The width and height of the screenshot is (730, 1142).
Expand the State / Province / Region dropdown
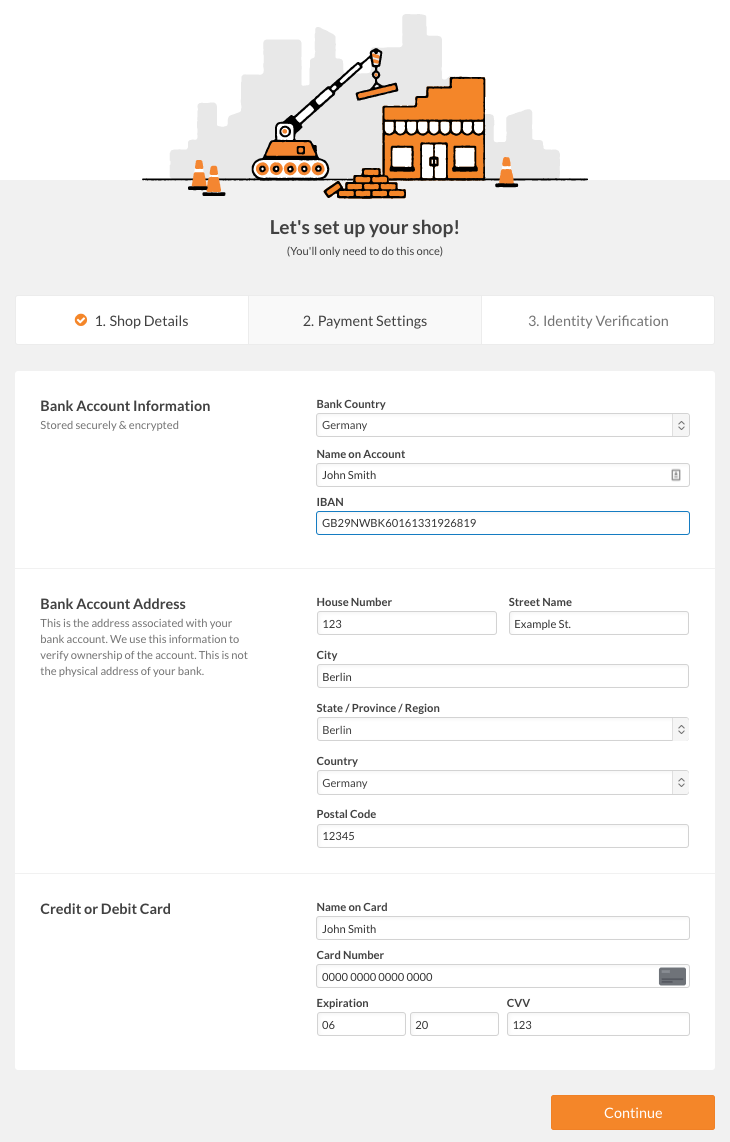coord(502,730)
